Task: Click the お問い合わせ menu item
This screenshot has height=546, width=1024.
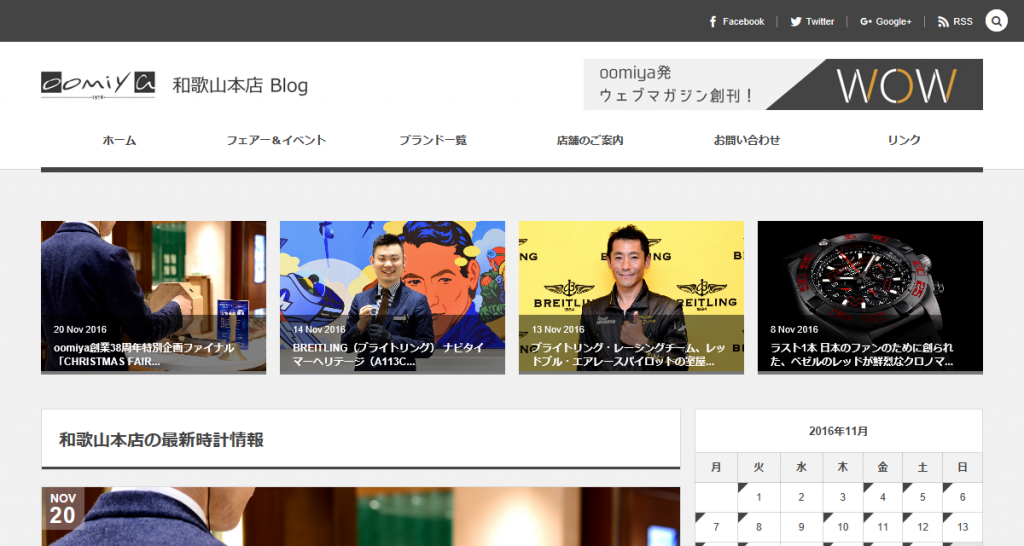Action: coord(747,141)
